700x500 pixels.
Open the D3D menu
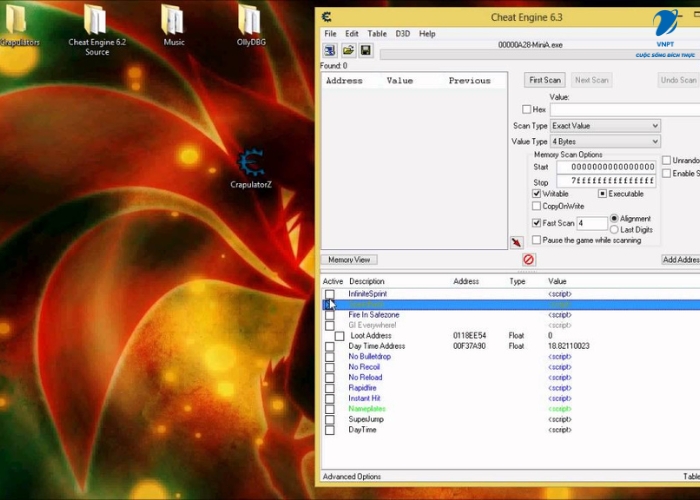403,33
